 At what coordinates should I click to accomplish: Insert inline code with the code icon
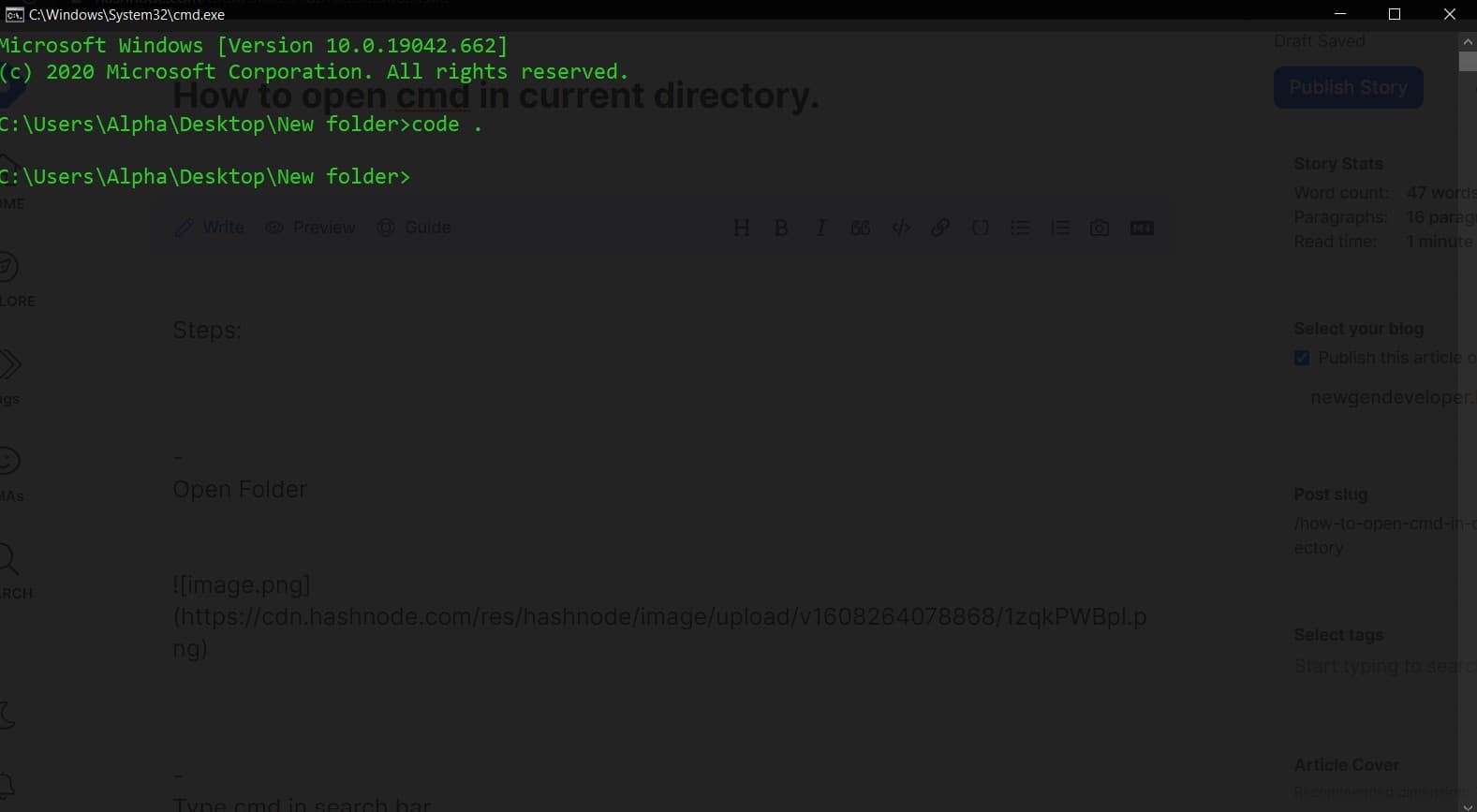pyautogui.click(x=901, y=228)
